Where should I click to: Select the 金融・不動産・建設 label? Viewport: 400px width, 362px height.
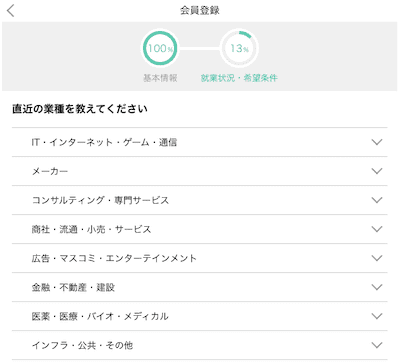(x=73, y=287)
